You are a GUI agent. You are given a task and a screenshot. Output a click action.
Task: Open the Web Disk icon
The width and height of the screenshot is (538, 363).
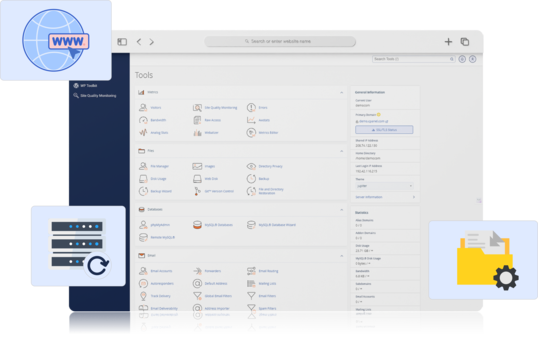(197, 179)
